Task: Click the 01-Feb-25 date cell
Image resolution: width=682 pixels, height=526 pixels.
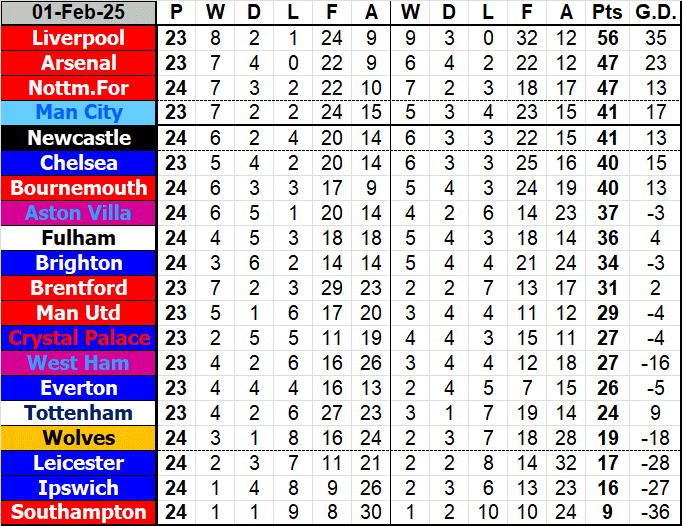Action: click(78, 13)
